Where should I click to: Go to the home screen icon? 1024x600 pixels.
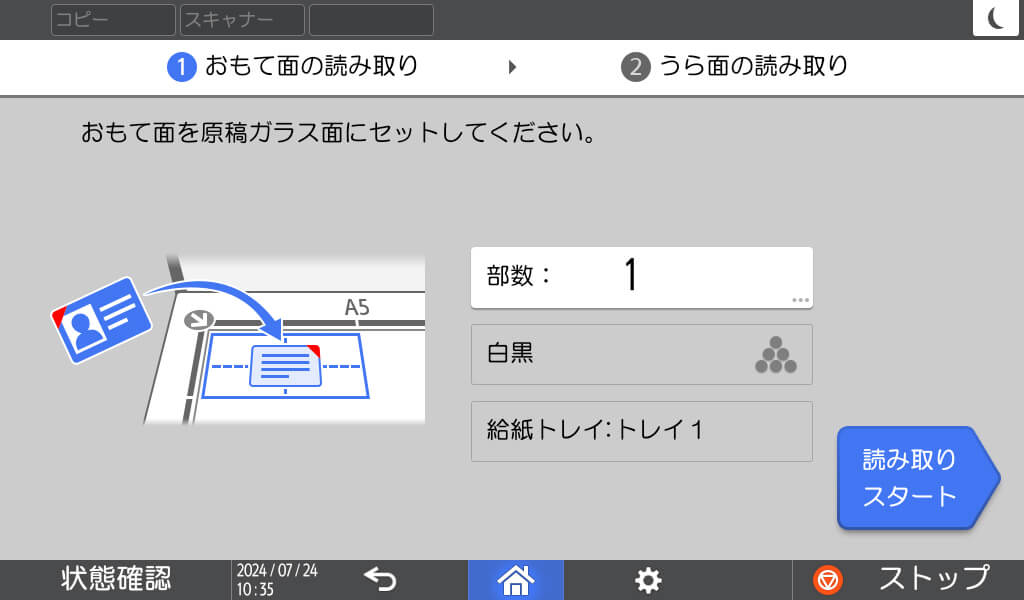point(516,579)
